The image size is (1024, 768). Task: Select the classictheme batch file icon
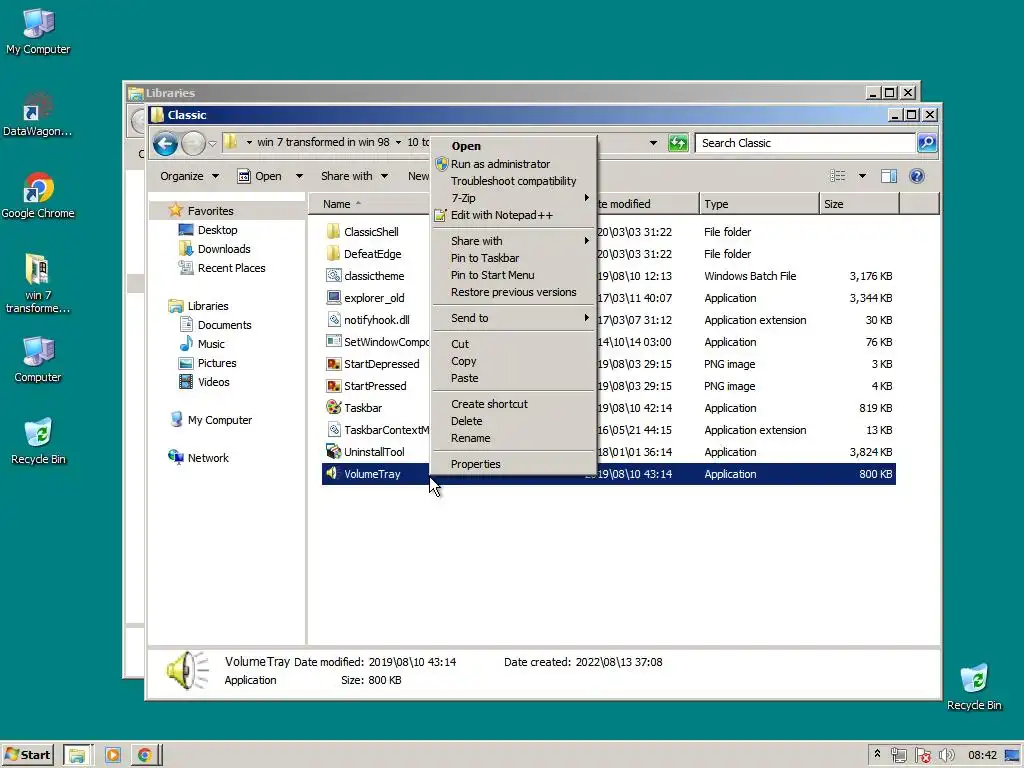point(333,276)
